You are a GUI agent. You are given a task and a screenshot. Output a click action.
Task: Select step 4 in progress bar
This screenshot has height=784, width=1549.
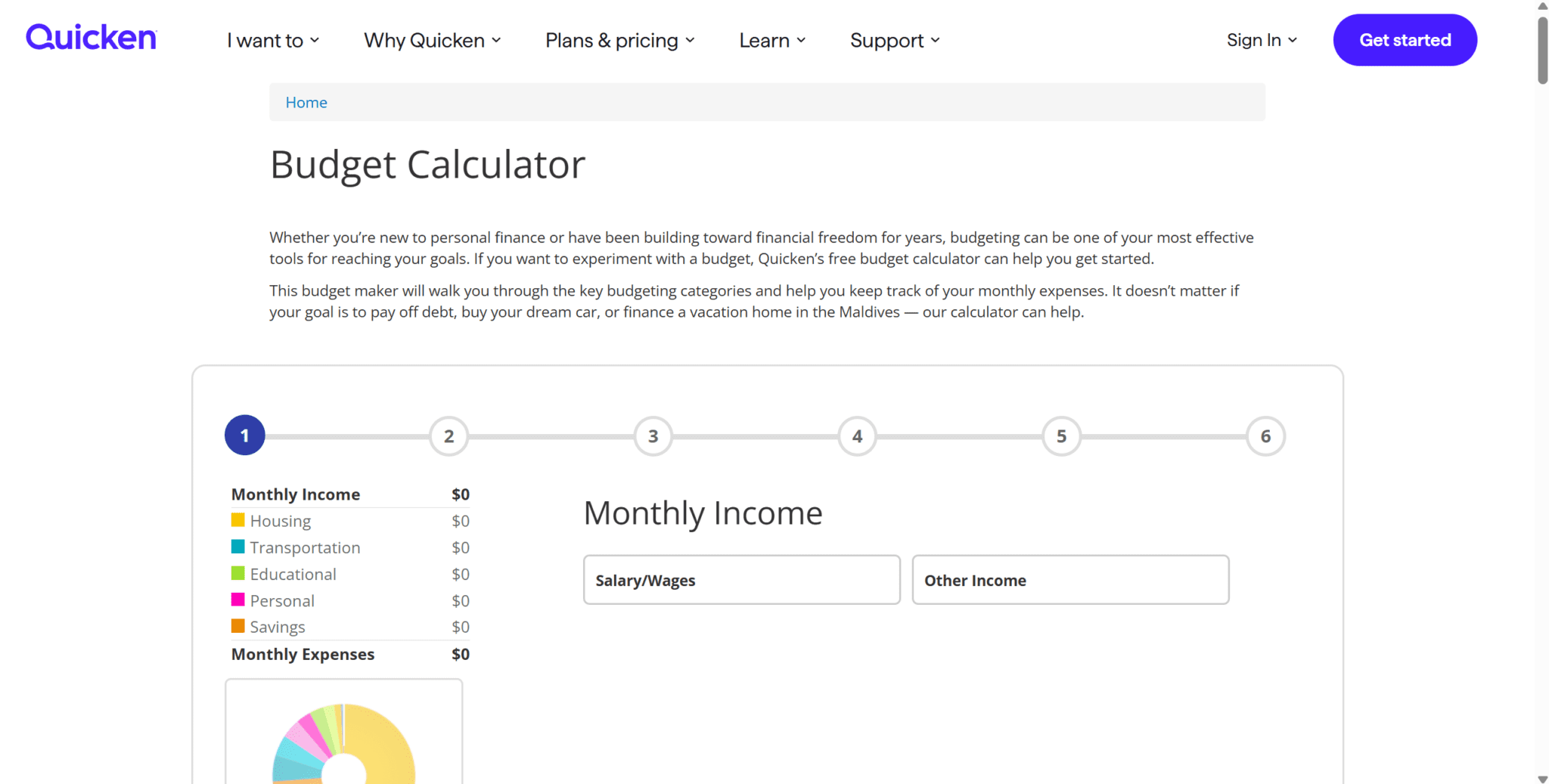[x=857, y=436]
